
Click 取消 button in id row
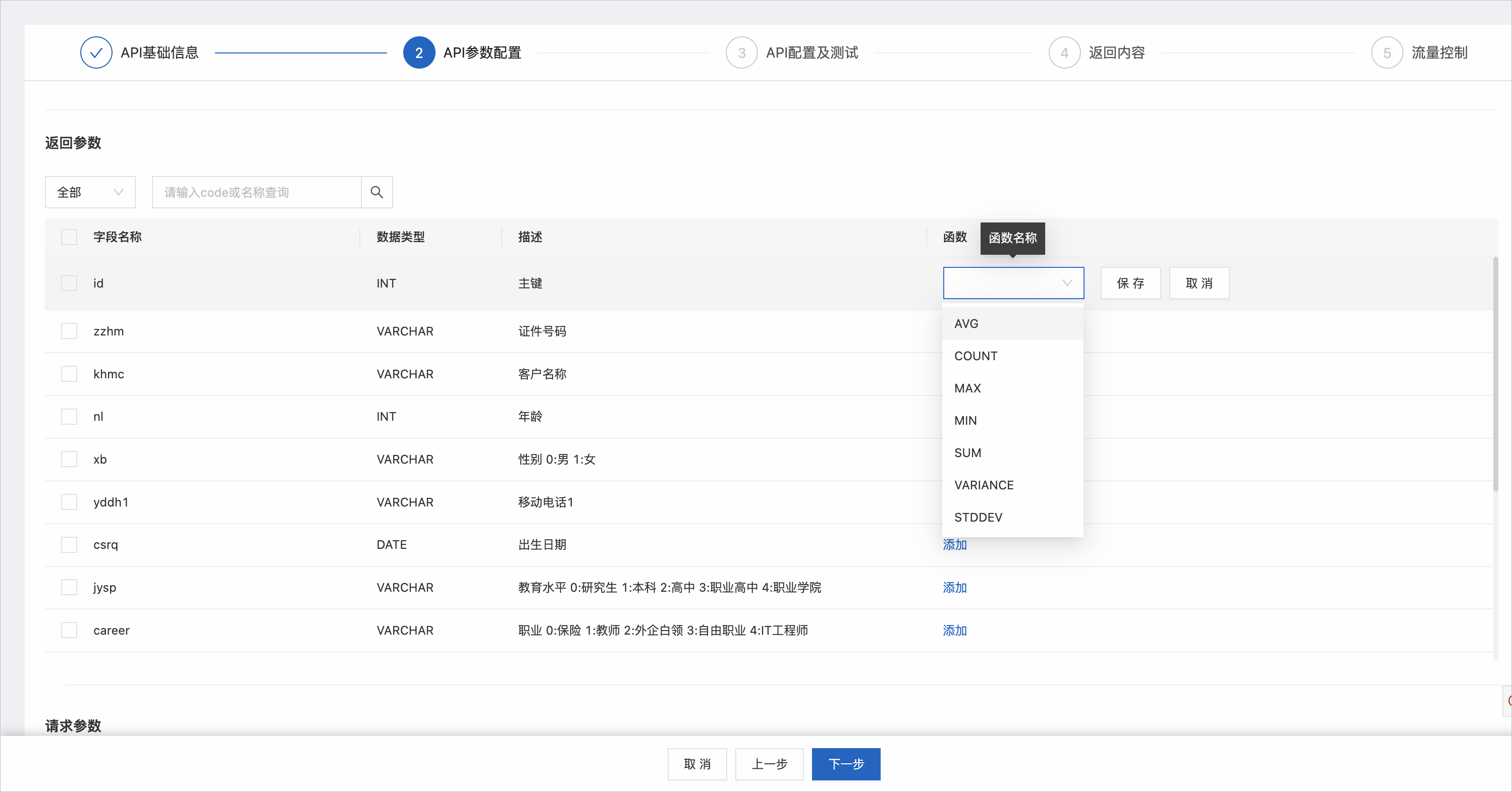(x=1199, y=284)
